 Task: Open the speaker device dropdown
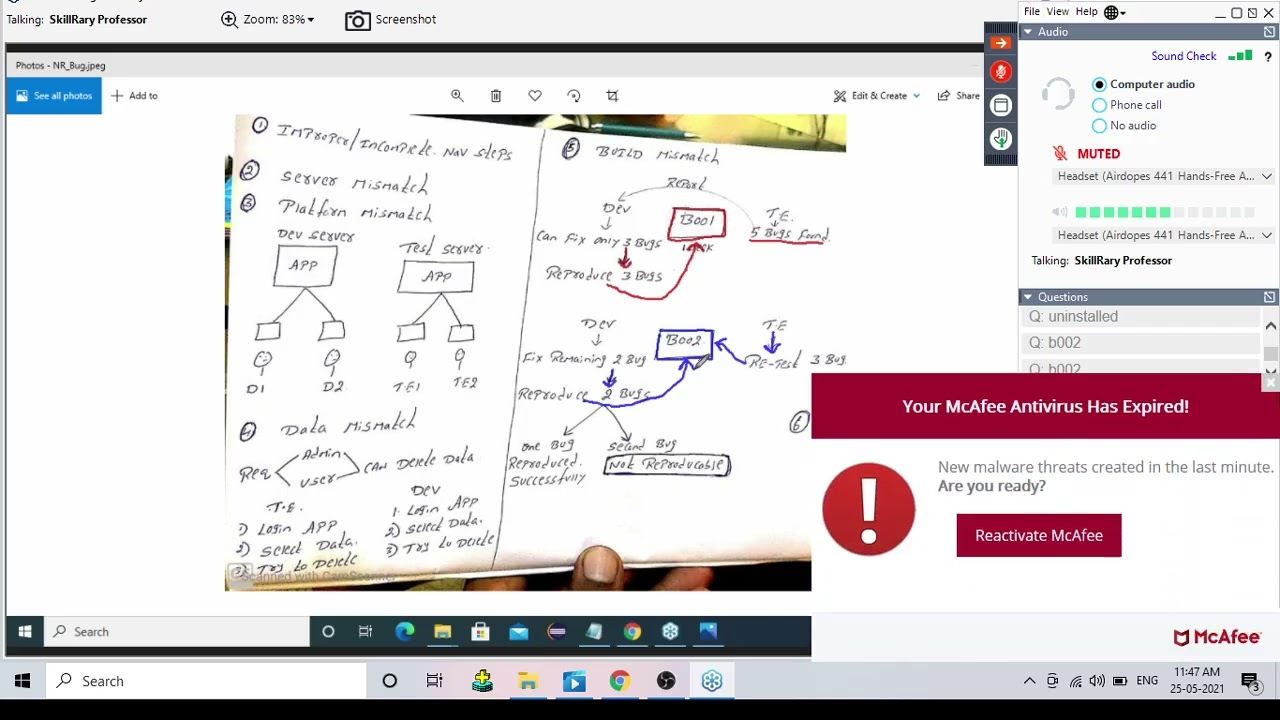click(1164, 235)
